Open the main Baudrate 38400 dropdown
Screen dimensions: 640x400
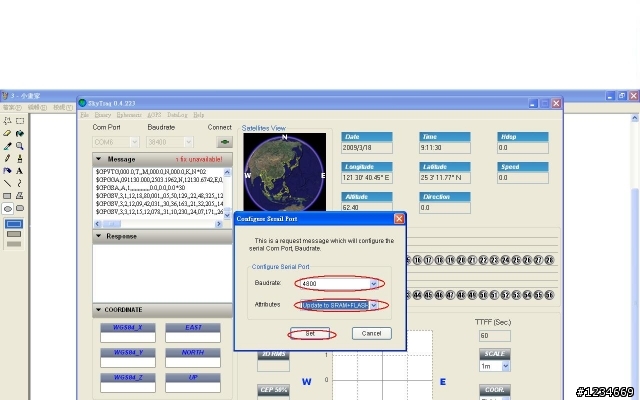tap(188, 142)
